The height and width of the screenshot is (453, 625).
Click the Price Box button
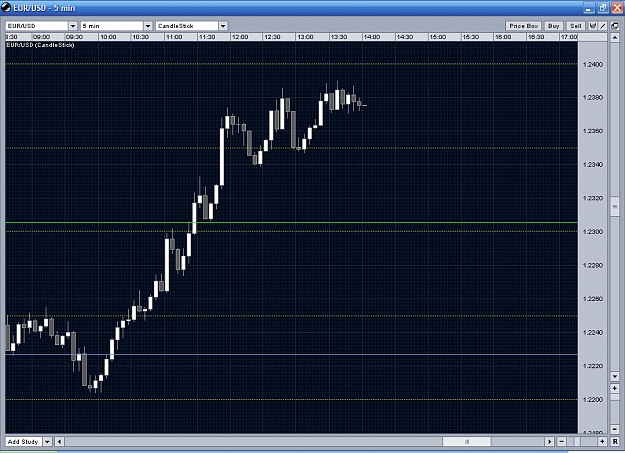[524, 26]
